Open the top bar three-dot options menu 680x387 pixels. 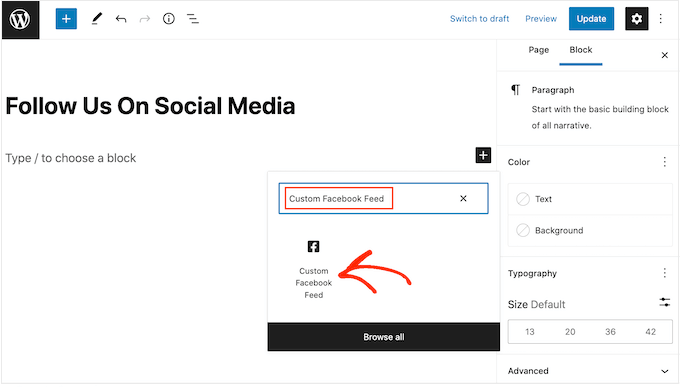coord(660,19)
